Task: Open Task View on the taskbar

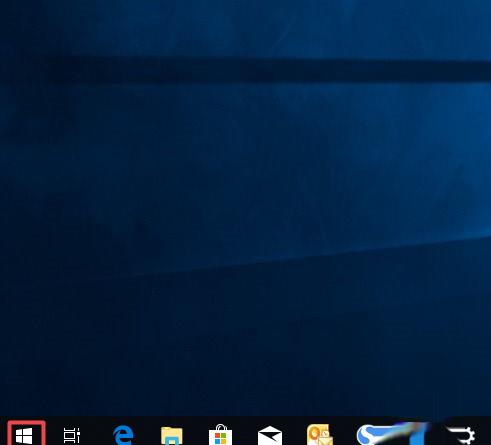Action: [x=72, y=435]
